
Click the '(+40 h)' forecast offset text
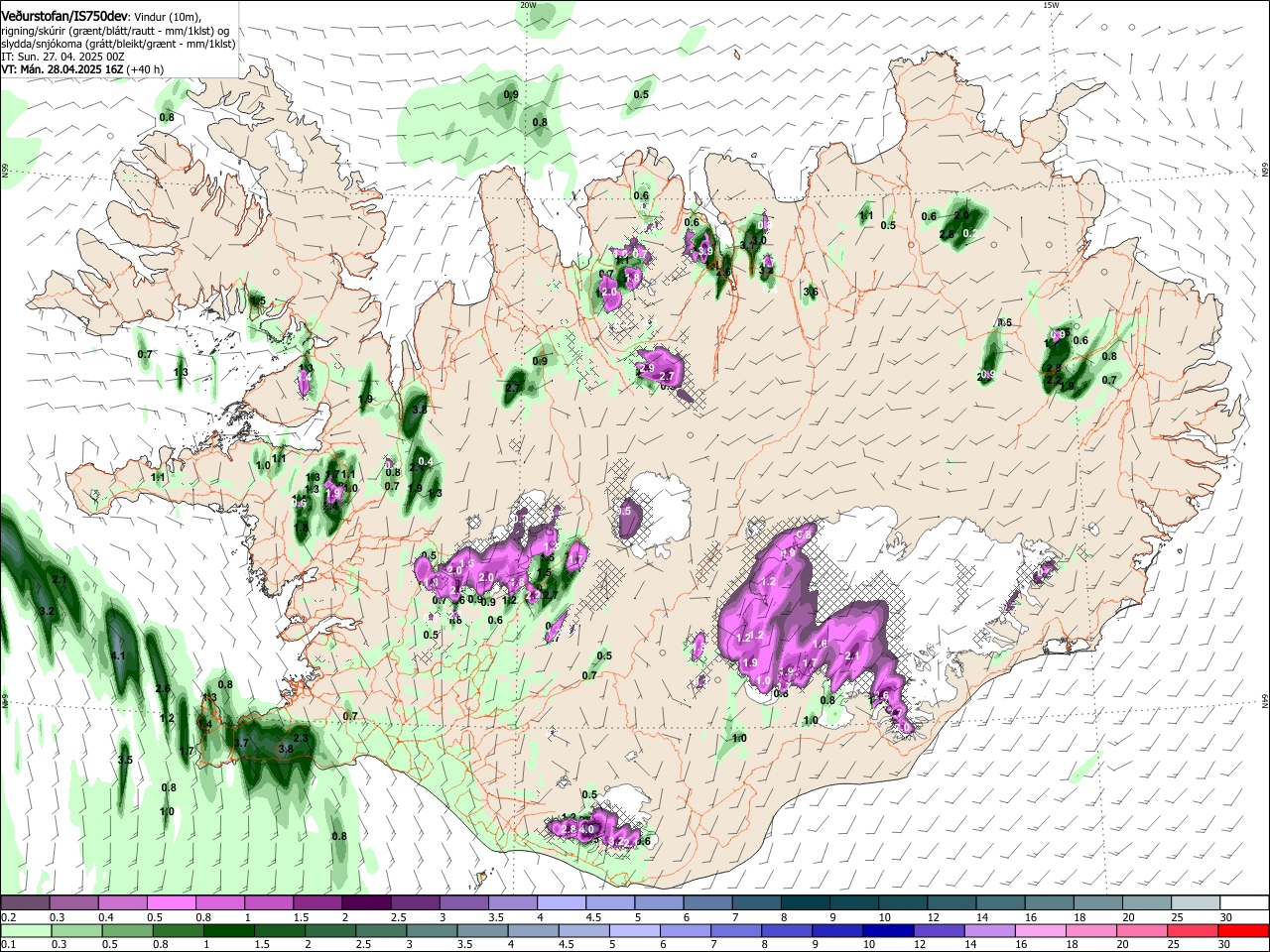[x=145, y=69]
